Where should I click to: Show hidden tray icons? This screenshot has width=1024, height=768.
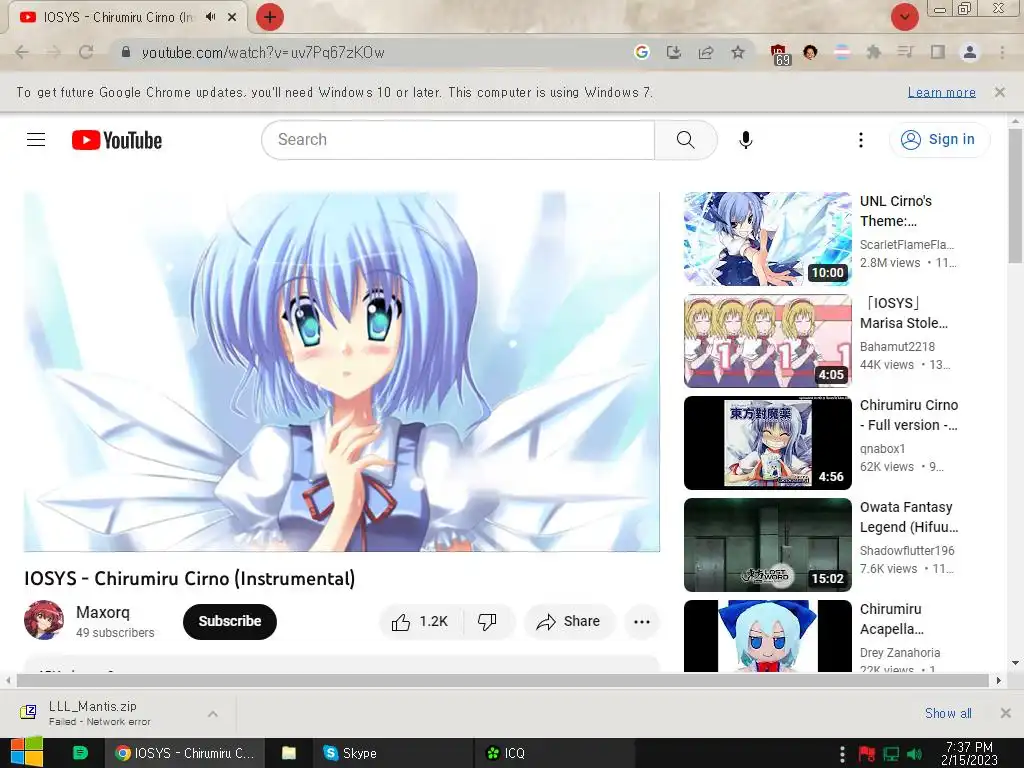842,754
